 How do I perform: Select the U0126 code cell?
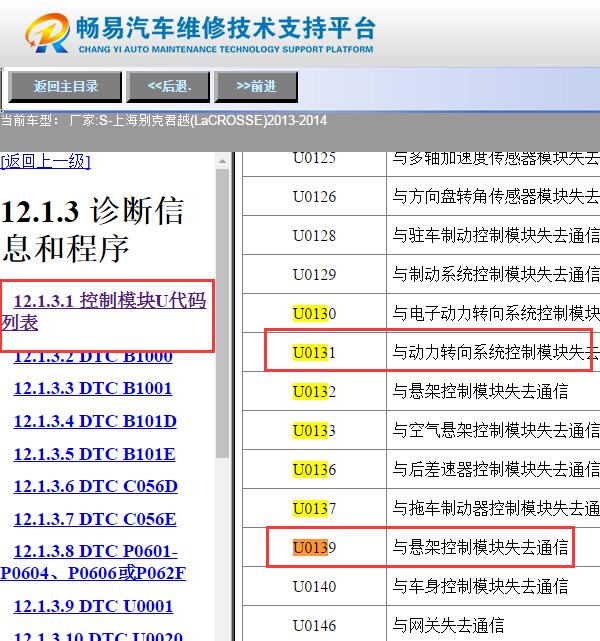pyautogui.click(x=314, y=197)
